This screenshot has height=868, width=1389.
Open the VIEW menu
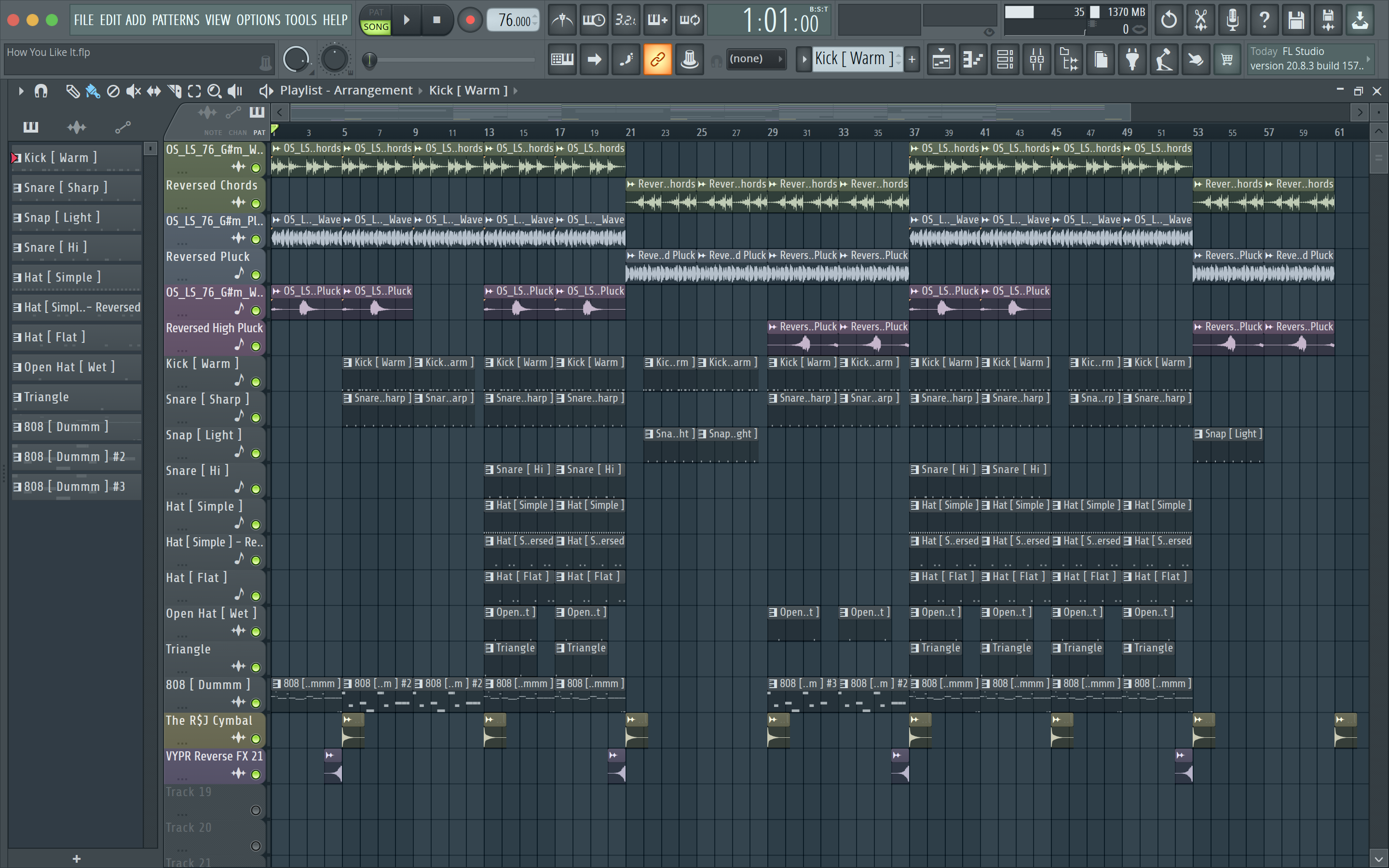pos(218,20)
